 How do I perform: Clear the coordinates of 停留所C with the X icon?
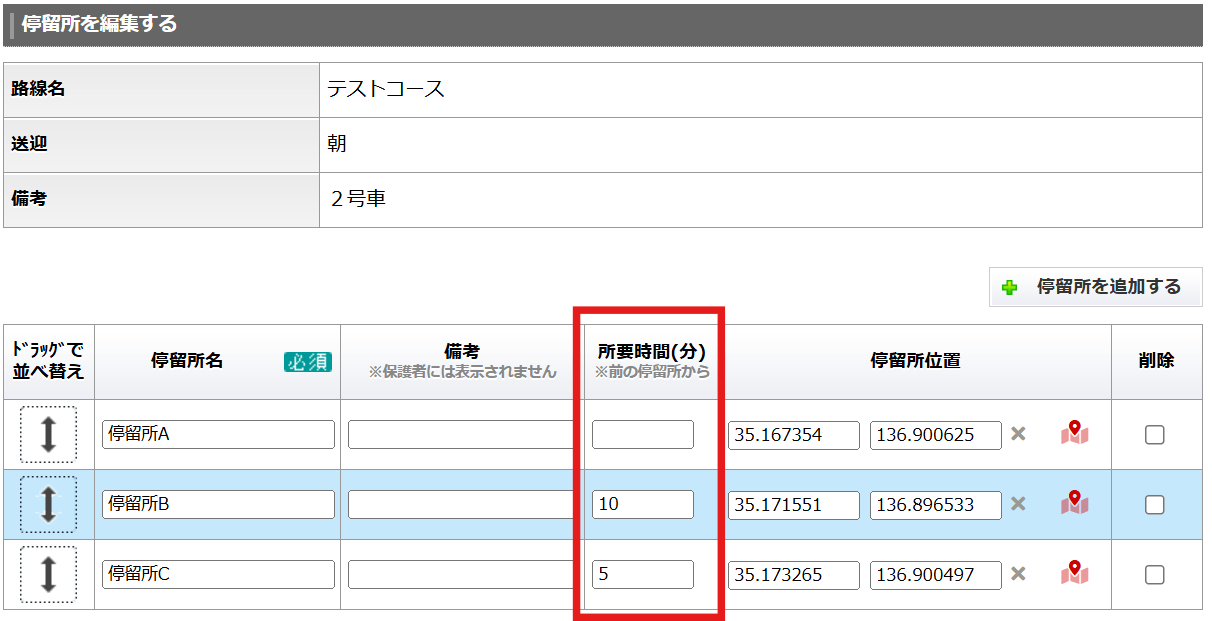pos(1018,574)
